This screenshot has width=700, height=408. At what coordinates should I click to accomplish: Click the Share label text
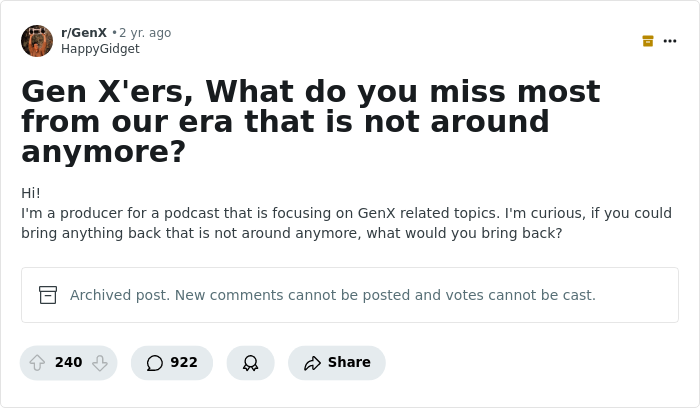(349, 362)
